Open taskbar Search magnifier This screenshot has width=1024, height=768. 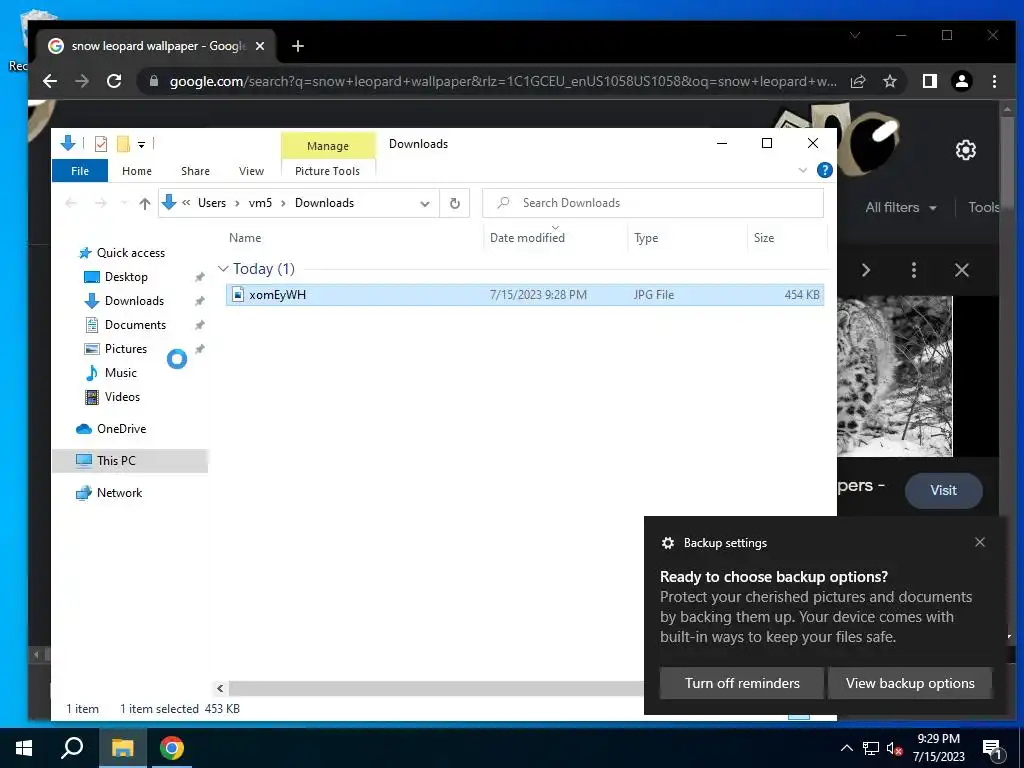72,748
